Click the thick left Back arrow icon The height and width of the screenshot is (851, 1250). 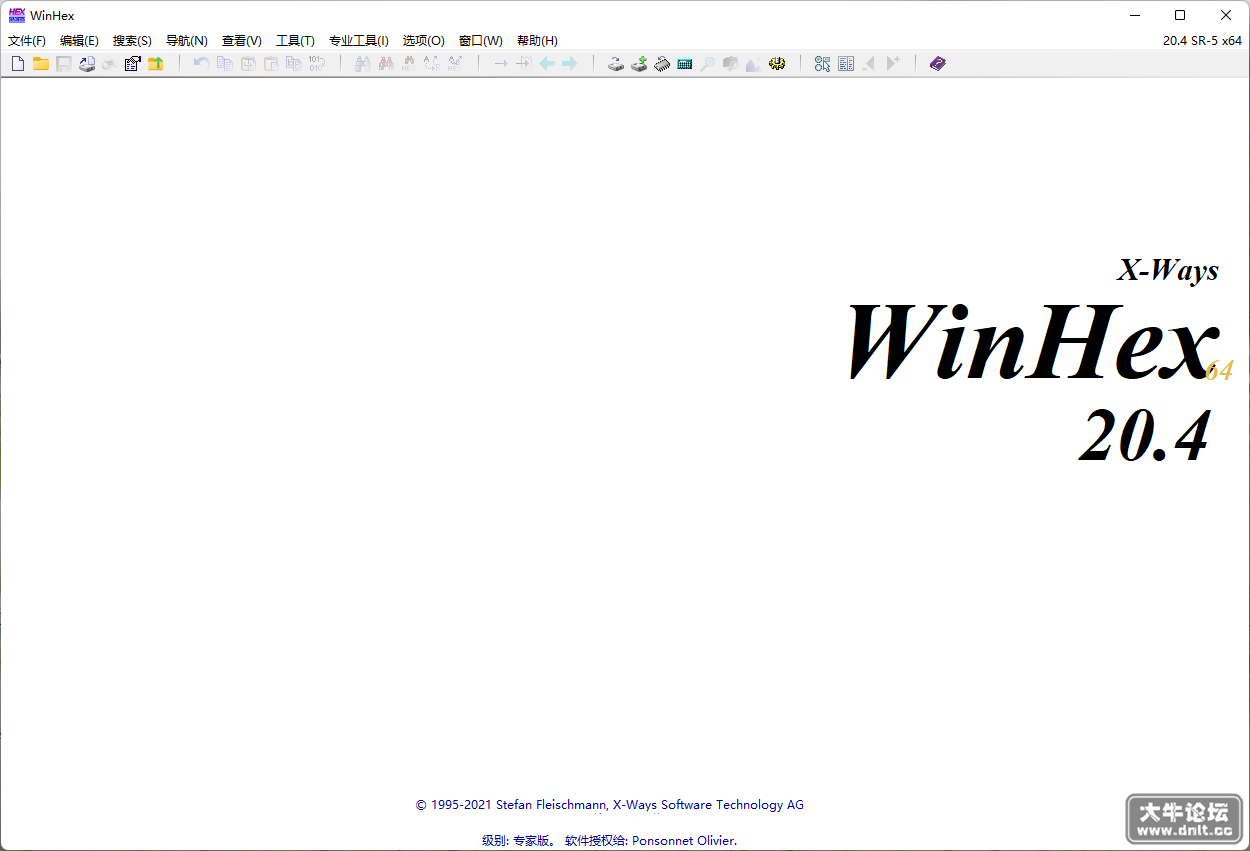[x=546, y=64]
